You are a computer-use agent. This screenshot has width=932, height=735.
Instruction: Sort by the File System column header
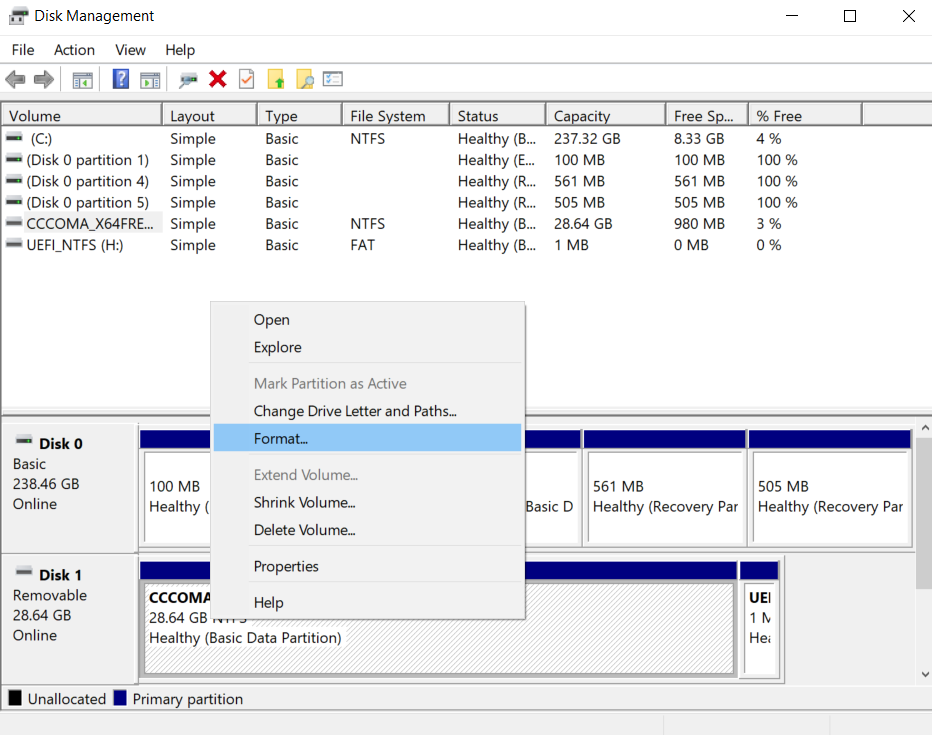pyautogui.click(x=387, y=116)
